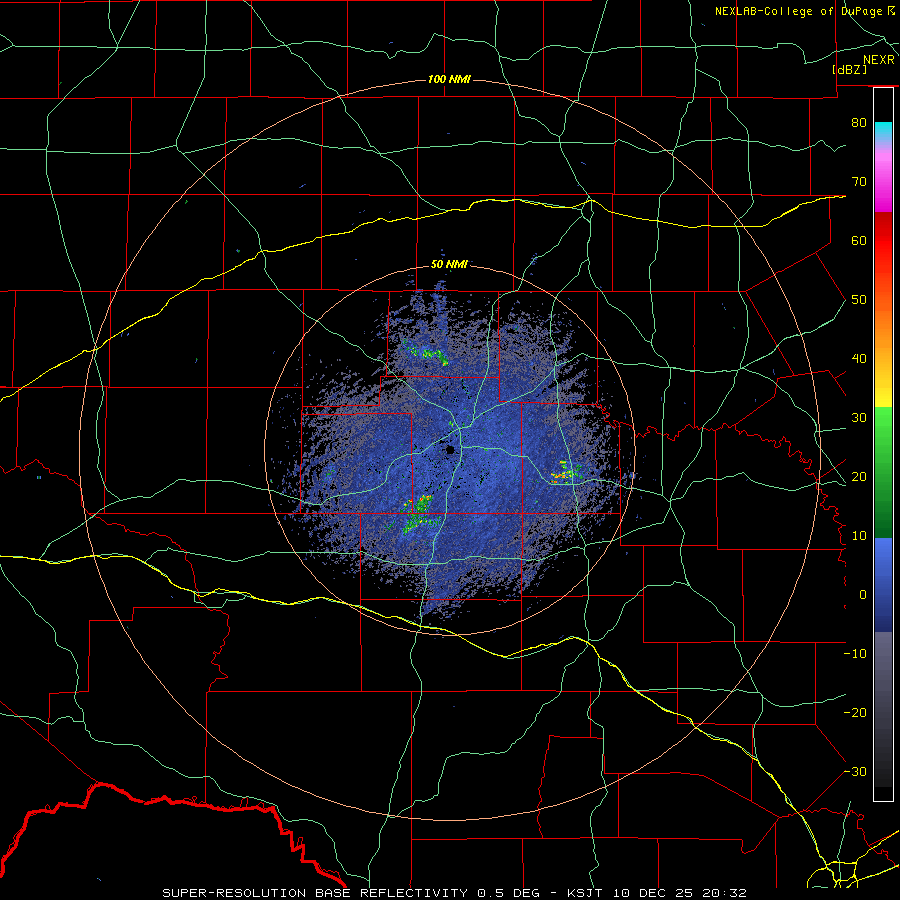Screen dimensions: 900x900
Task: Click the 80 value on the dBZ scale
Action: click(x=859, y=122)
